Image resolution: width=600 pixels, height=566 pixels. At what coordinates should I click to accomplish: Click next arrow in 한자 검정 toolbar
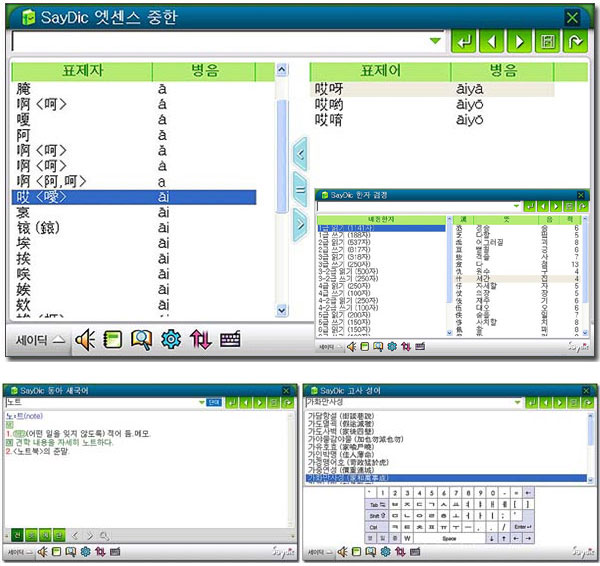point(556,206)
